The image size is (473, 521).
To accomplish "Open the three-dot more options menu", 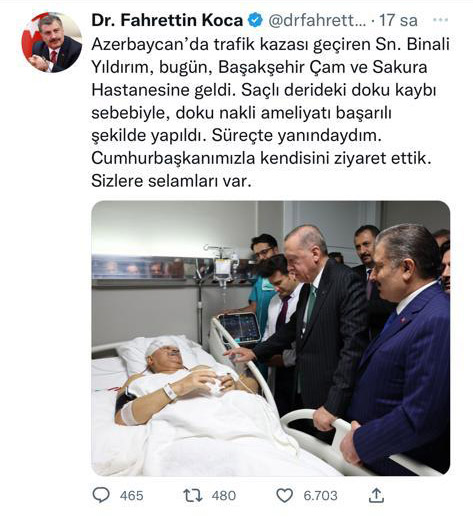I will pyautogui.click(x=440, y=20).
